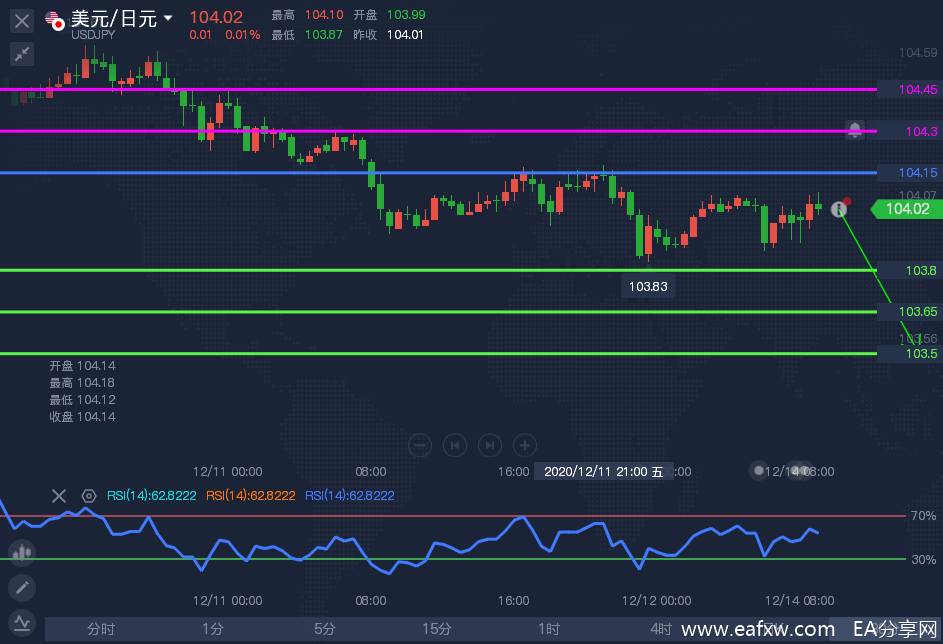
Task: Switch to the 分时 timeframe tab
Action: pyautogui.click(x=101, y=629)
